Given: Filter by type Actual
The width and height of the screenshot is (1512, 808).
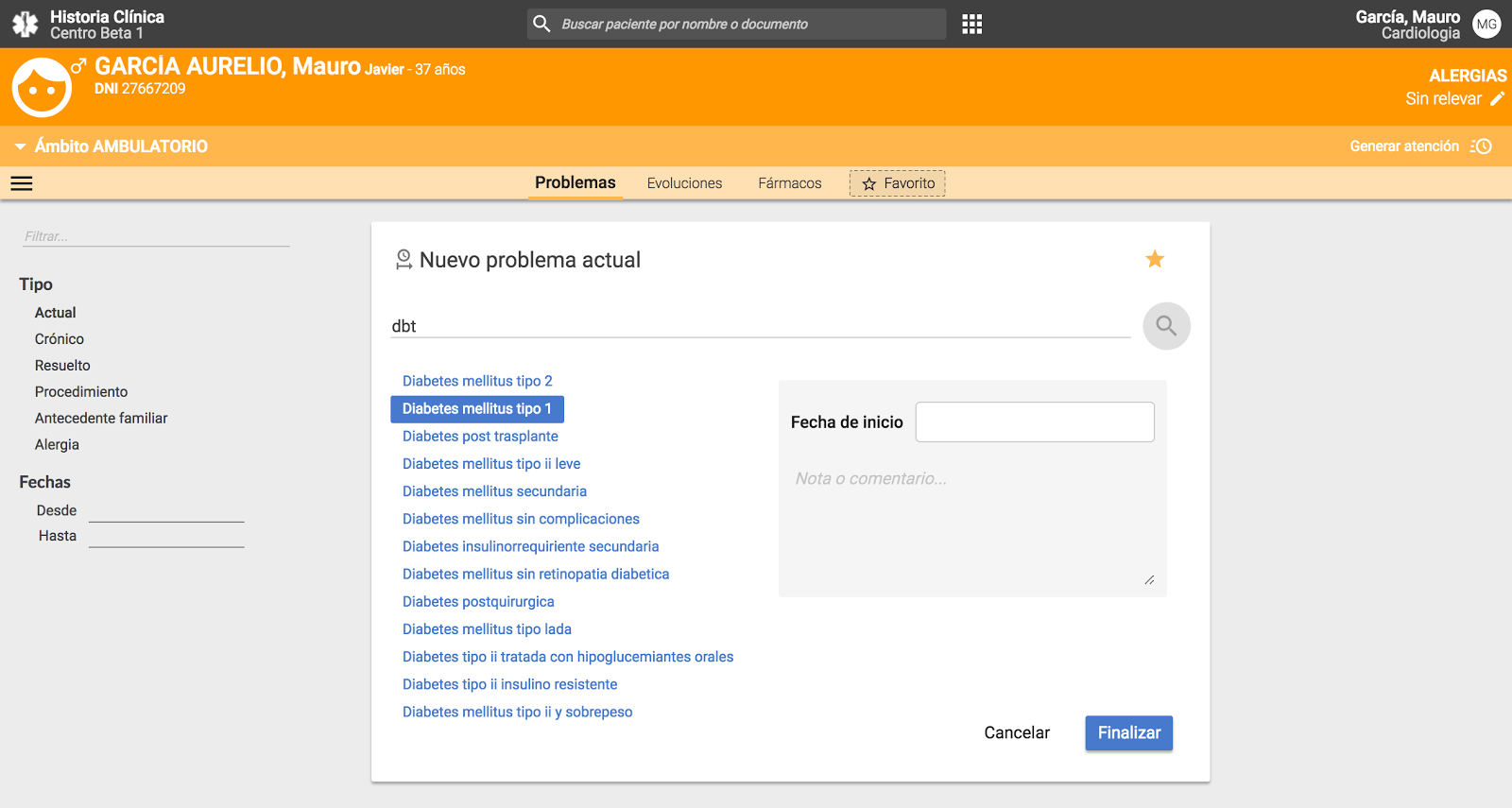Looking at the screenshot, I should [56, 313].
